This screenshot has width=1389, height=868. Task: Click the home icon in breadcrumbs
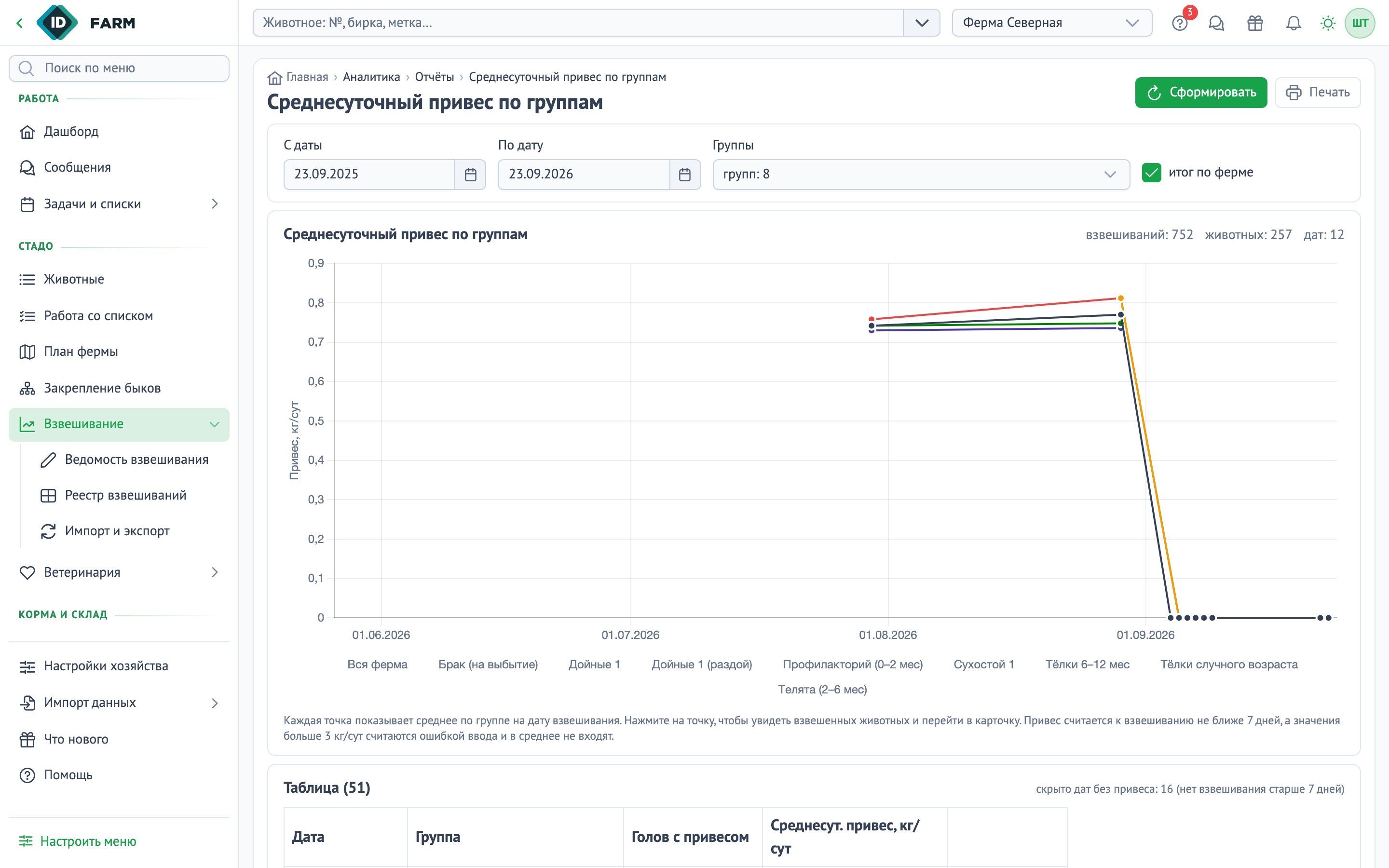point(275,78)
